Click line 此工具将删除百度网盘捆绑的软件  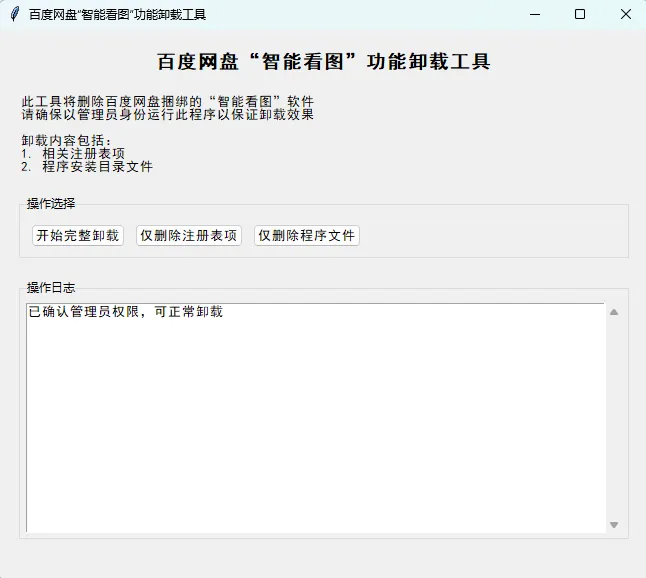168,101
